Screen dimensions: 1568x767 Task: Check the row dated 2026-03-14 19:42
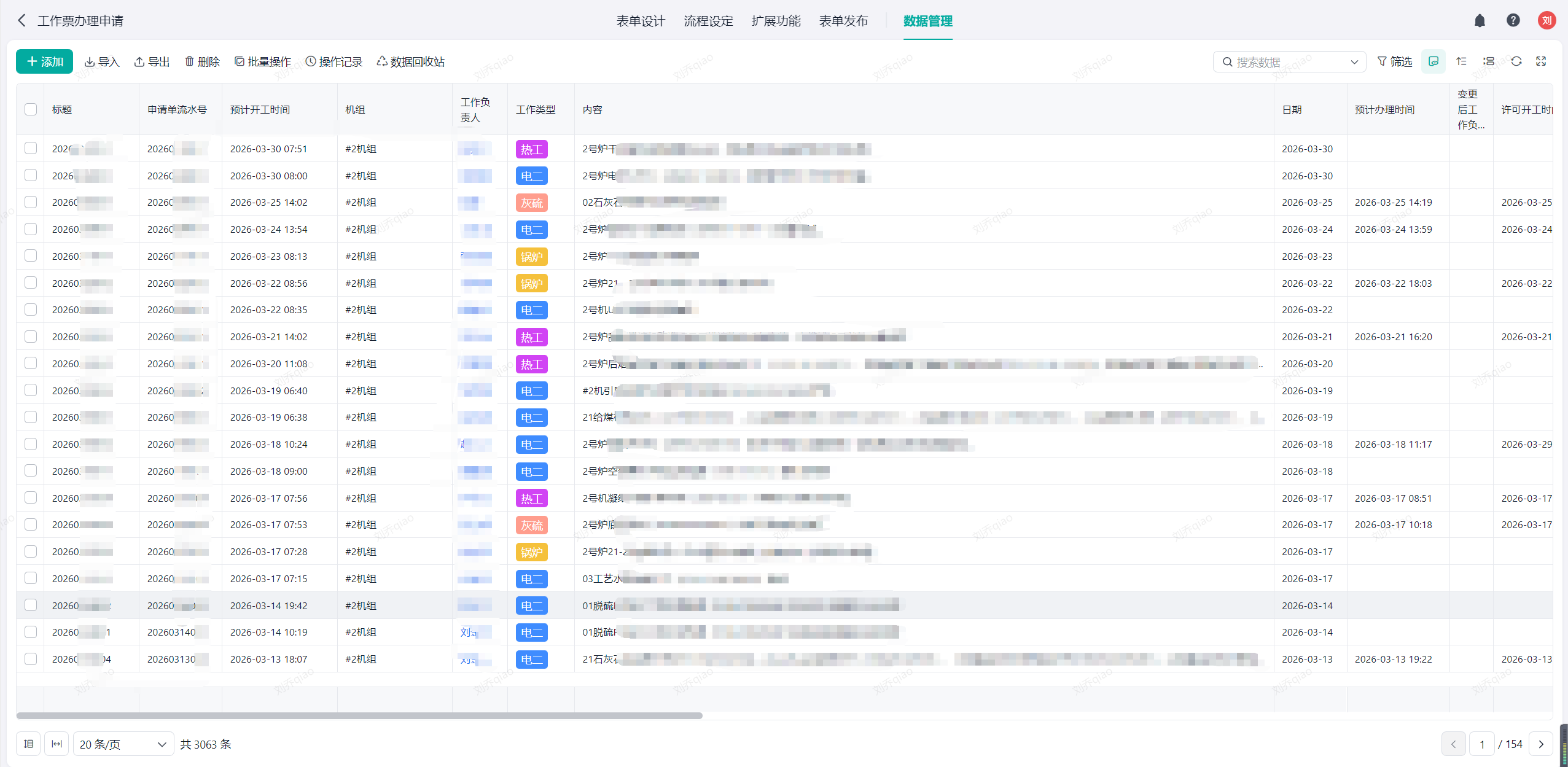tap(31, 605)
